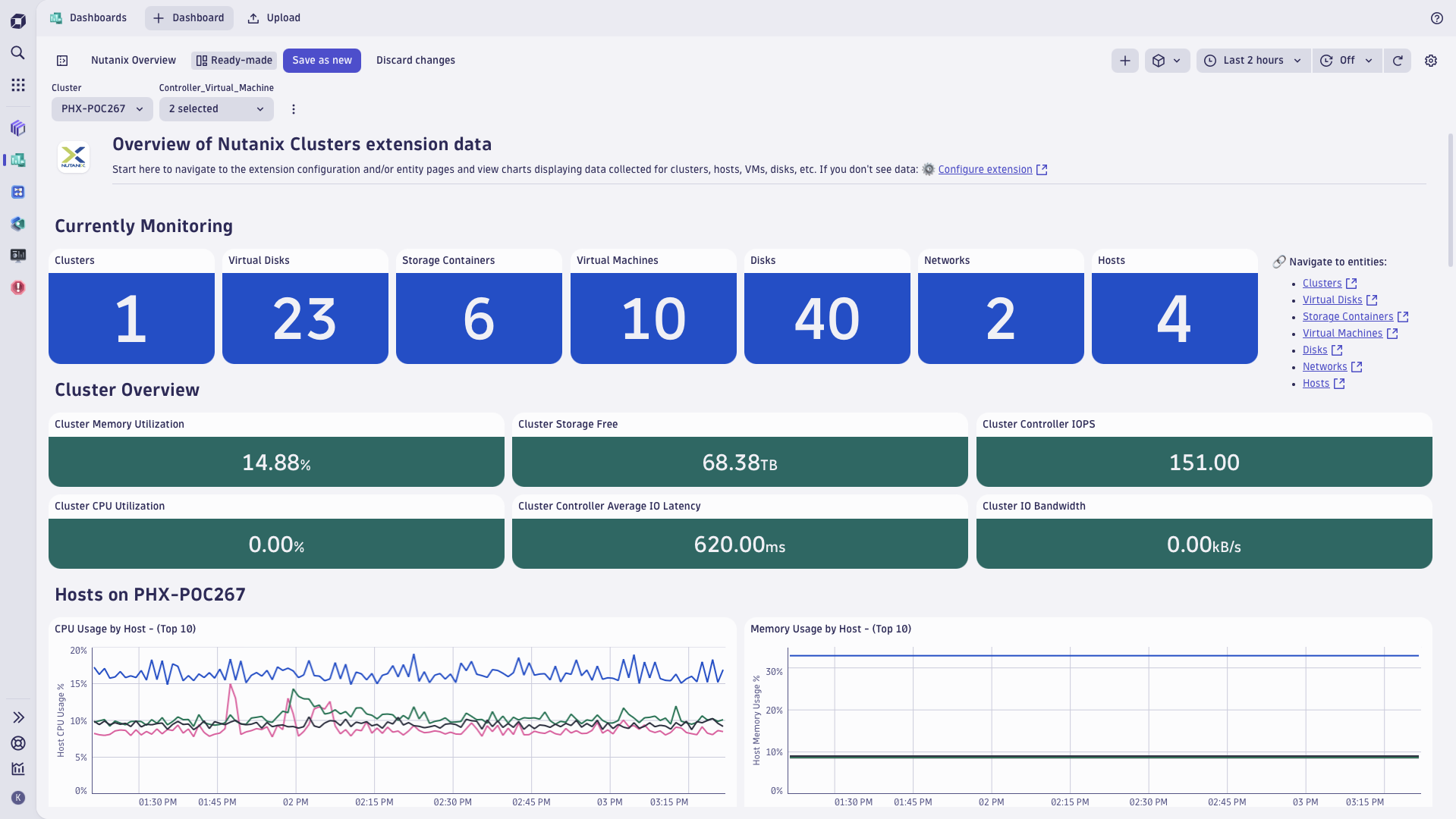Click Cluster Controller Average IO Latency 620.00ms
Viewport: 1456px width, 819px height.
tap(740, 544)
